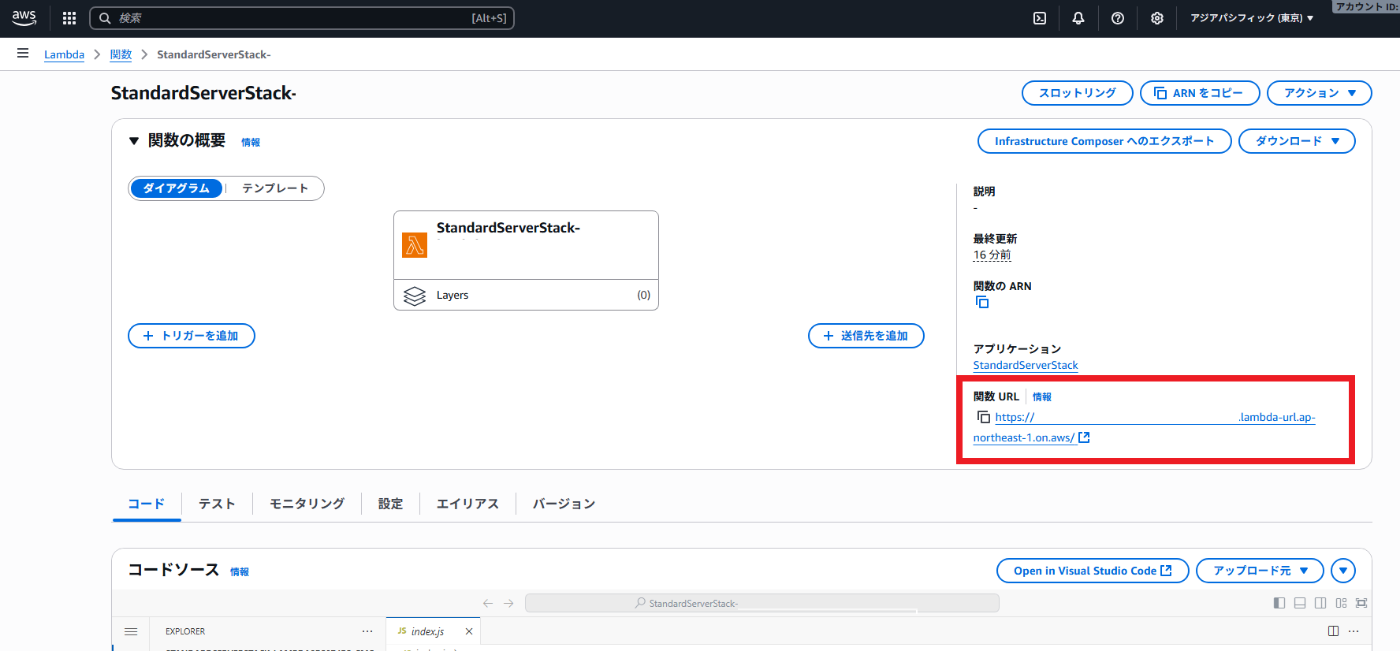Toggle editor fullscreen icon

[1362, 603]
